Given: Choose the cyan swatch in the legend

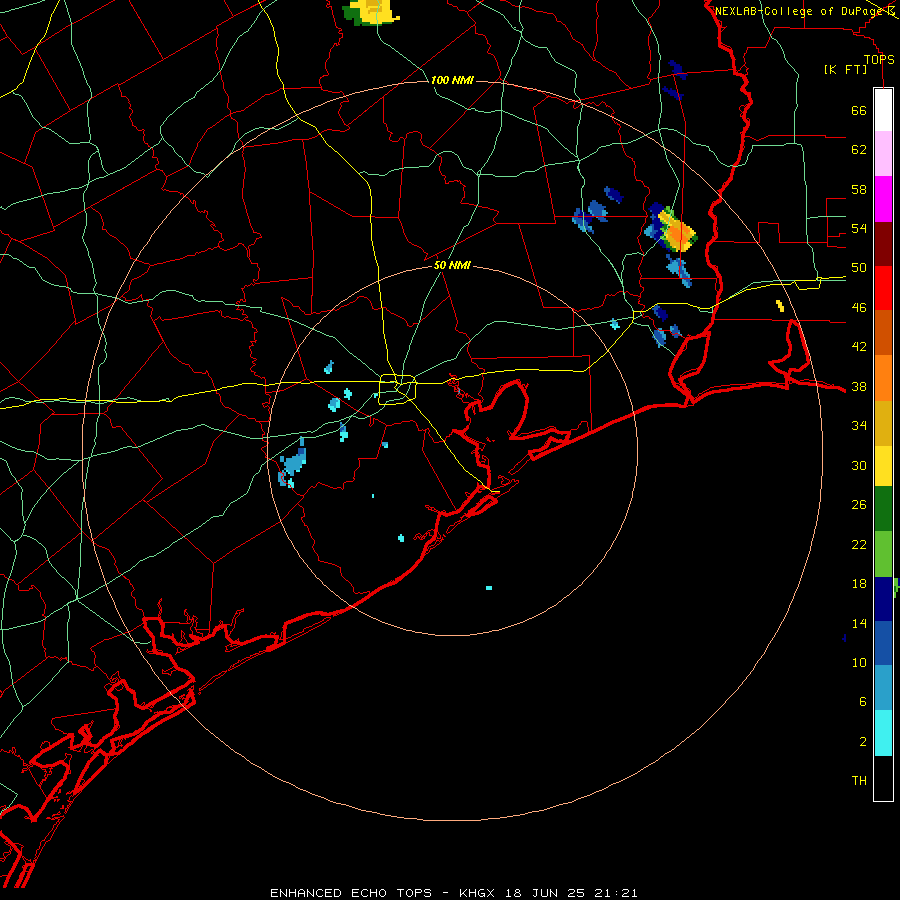Looking at the screenshot, I should coord(883,733).
